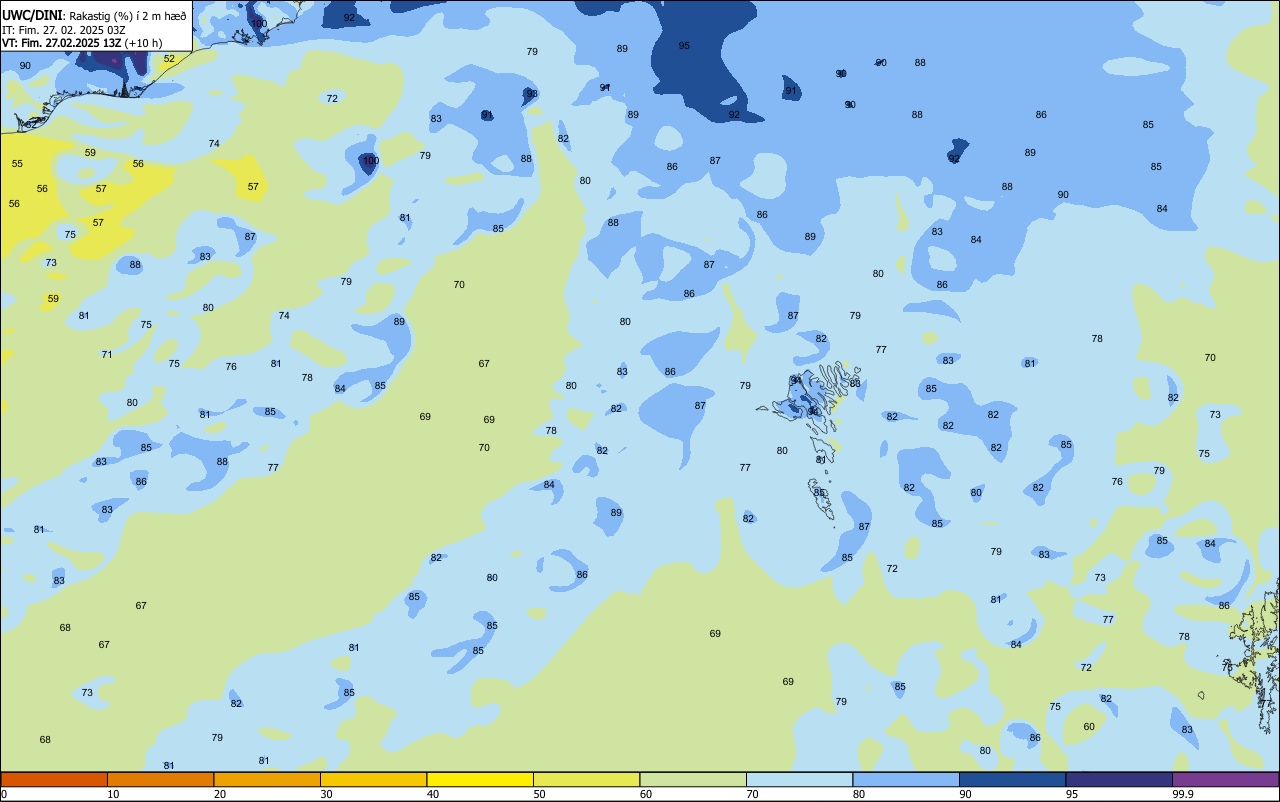The height and width of the screenshot is (802, 1280).
Task: Choose the 30–40 golden legend swatch
Action: point(373,779)
